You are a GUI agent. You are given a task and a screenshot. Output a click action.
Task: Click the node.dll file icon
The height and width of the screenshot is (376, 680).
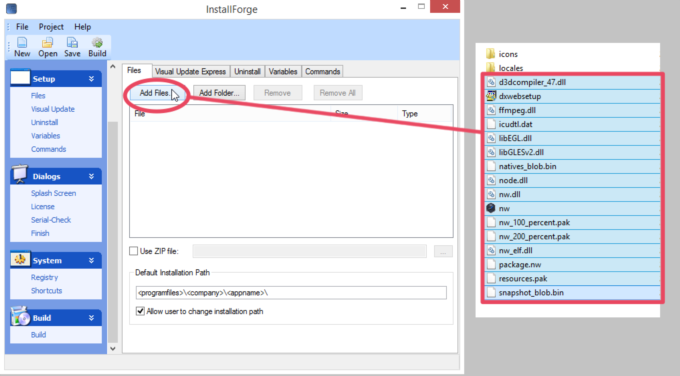[x=491, y=180]
